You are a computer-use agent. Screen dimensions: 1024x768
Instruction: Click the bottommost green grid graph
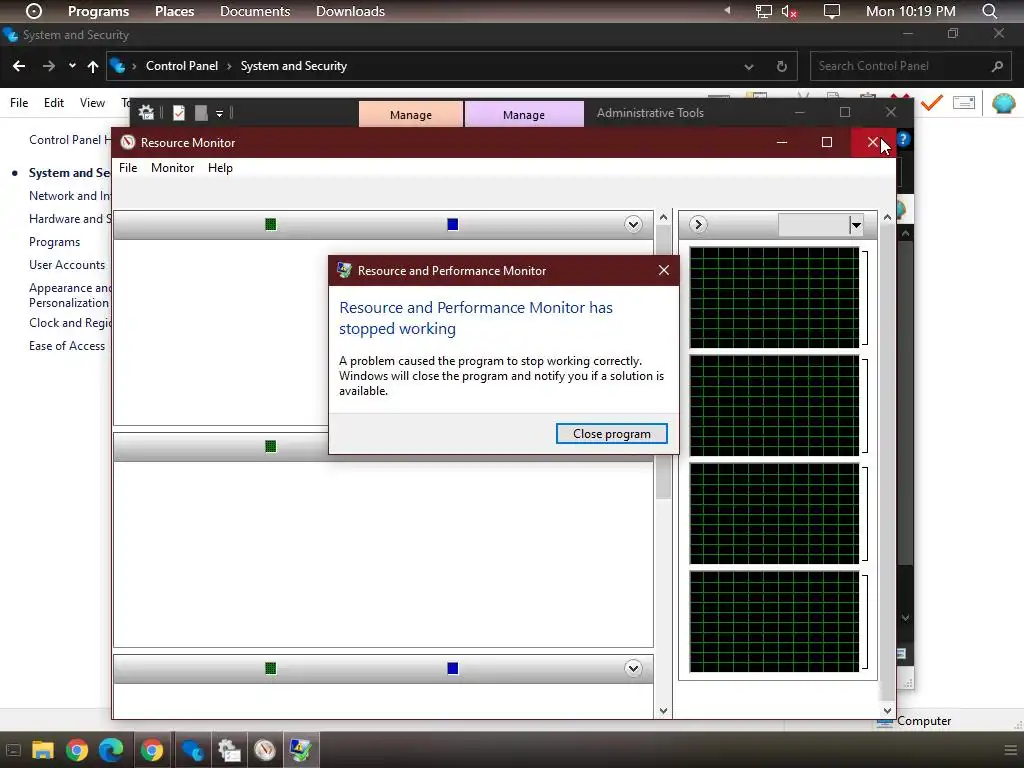[x=775, y=622]
